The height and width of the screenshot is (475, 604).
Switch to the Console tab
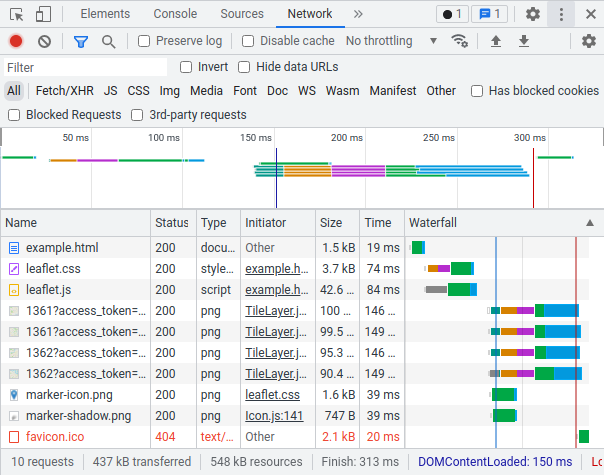click(175, 14)
